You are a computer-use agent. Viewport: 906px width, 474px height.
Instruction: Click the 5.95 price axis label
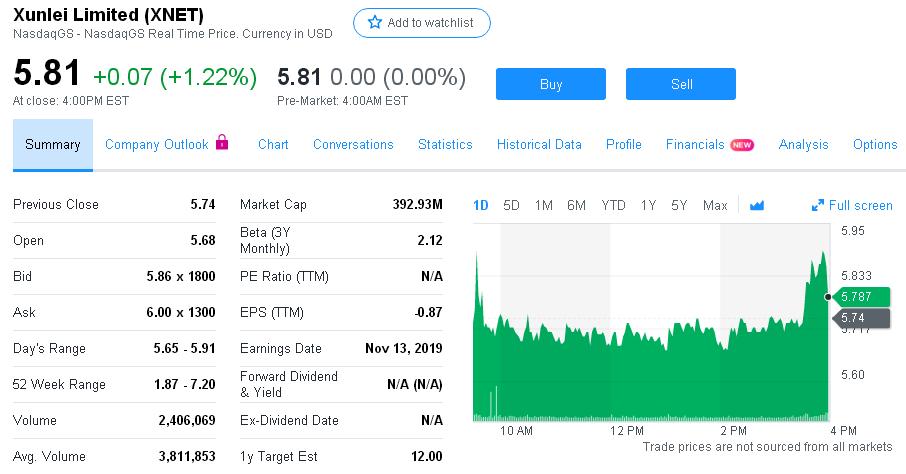(853, 231)
